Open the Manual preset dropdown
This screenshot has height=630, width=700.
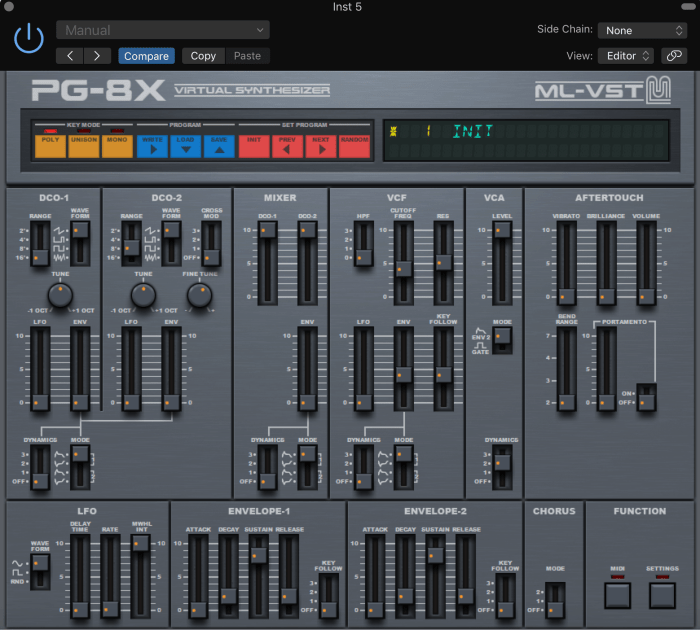(162, 31)
